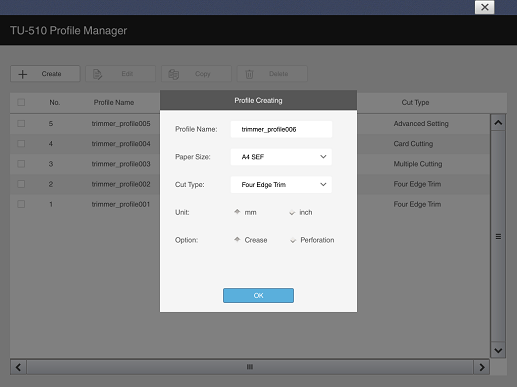Click the Profile Creating dialog title bar

[x=258, y=100]
